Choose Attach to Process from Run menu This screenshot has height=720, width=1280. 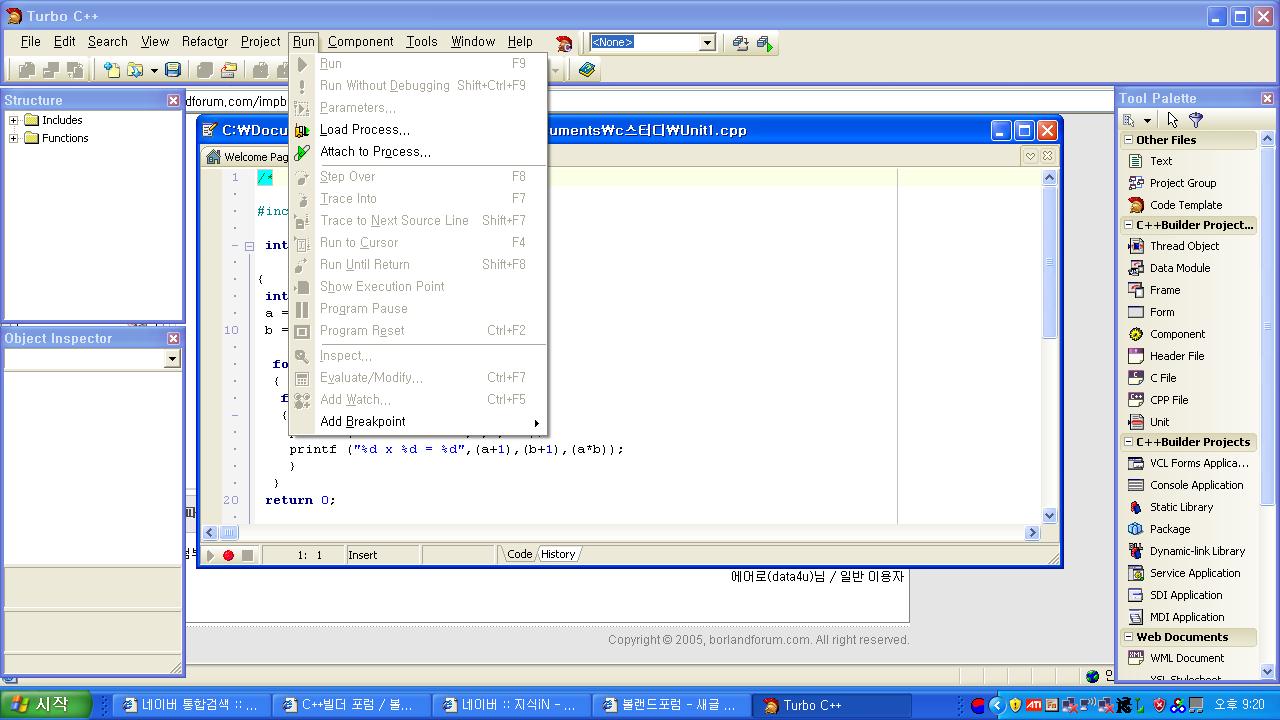(375, 152)
